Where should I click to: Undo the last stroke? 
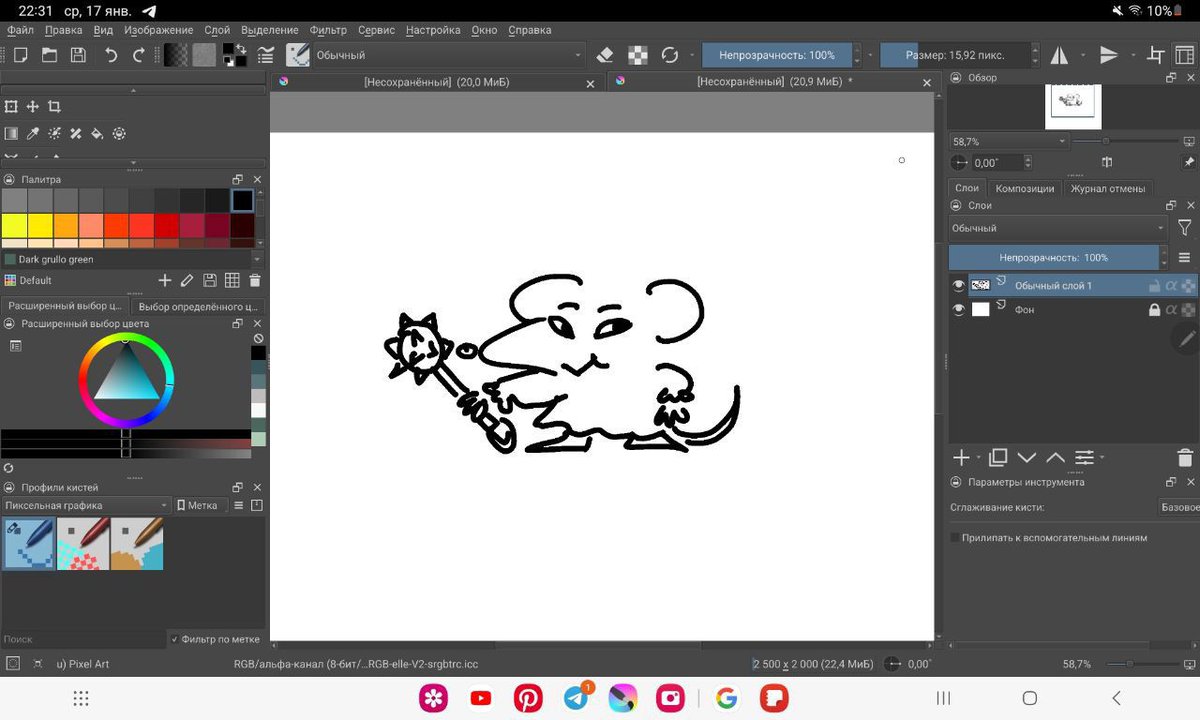click(110, 56)
